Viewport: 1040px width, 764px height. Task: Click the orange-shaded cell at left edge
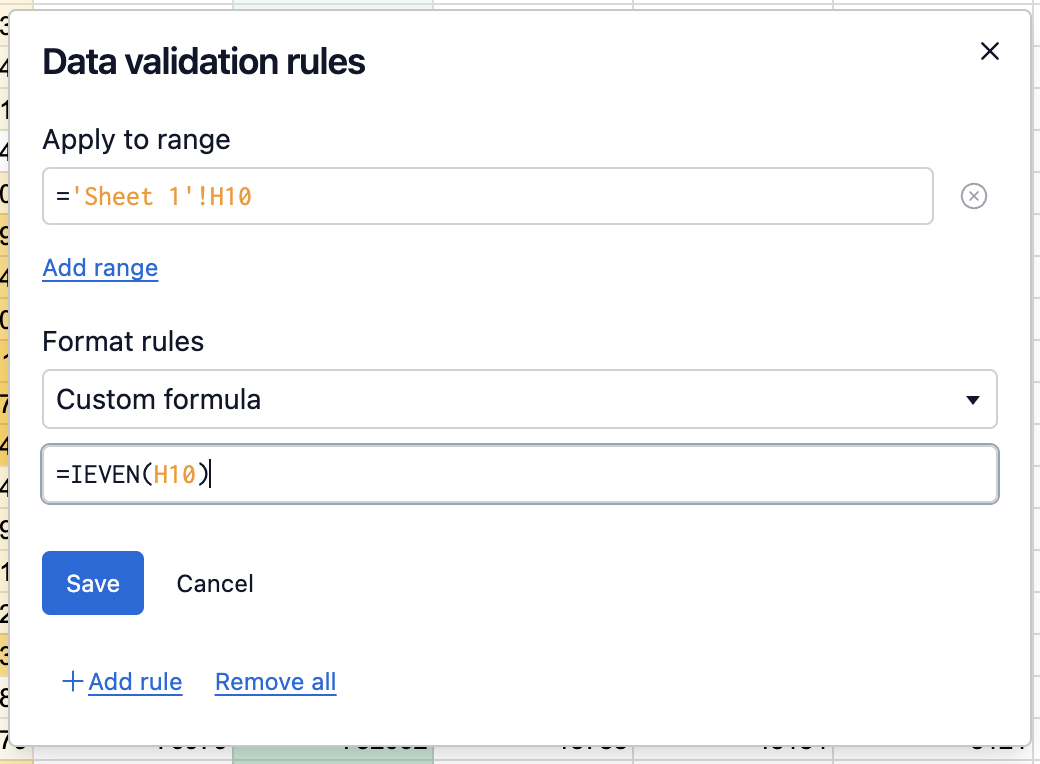click(4, 656)
